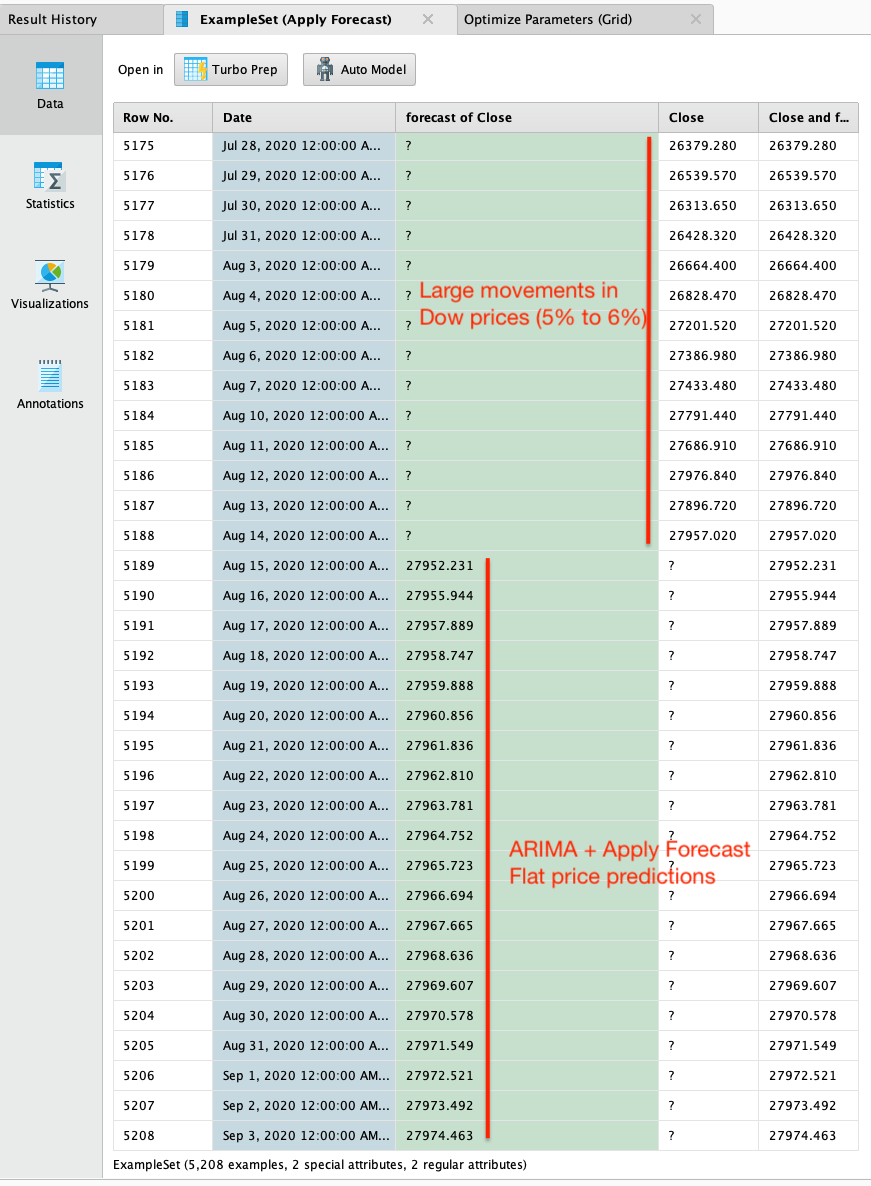This screenshot has width=871, height=1186.
Task: Open the Visualizations view icon
Action: click(50, 276)
